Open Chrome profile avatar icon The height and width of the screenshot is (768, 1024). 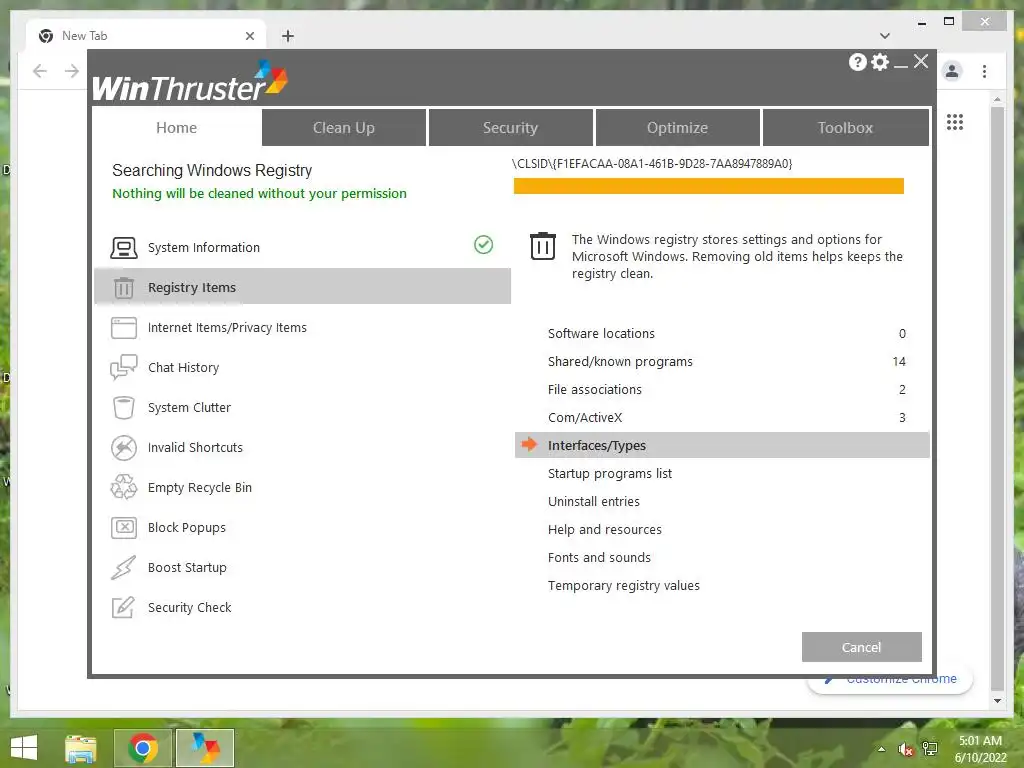952,71
